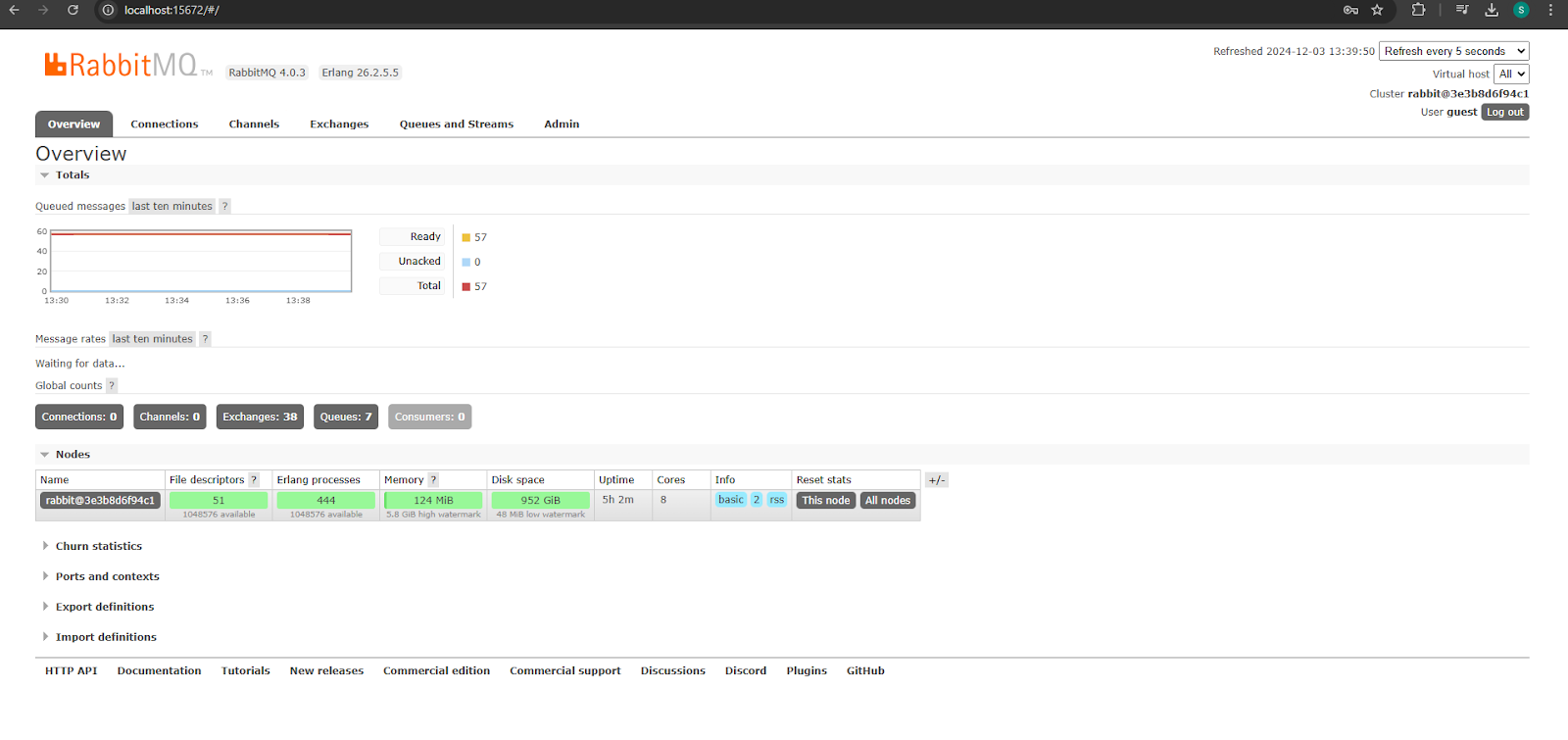
Task: Log out using the Log out button
Action: click(1504, 112)
